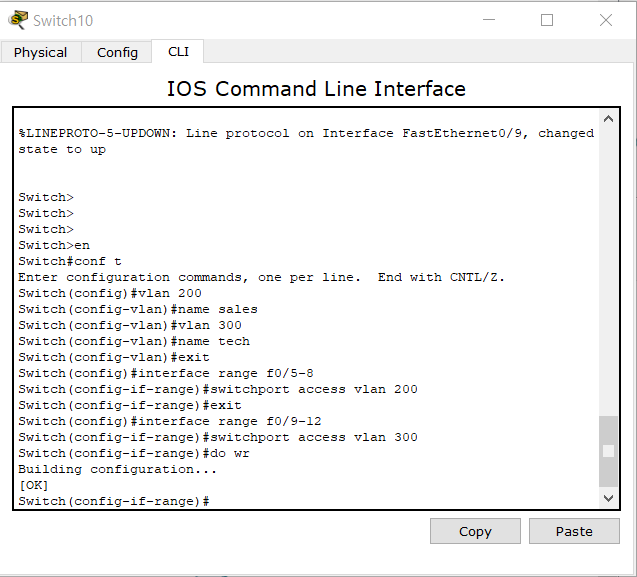The width and height of the screenshot is (637, 577).
Task: Click the 'IOS Command Line Interface' heading
Action: [x=316, y=89]
